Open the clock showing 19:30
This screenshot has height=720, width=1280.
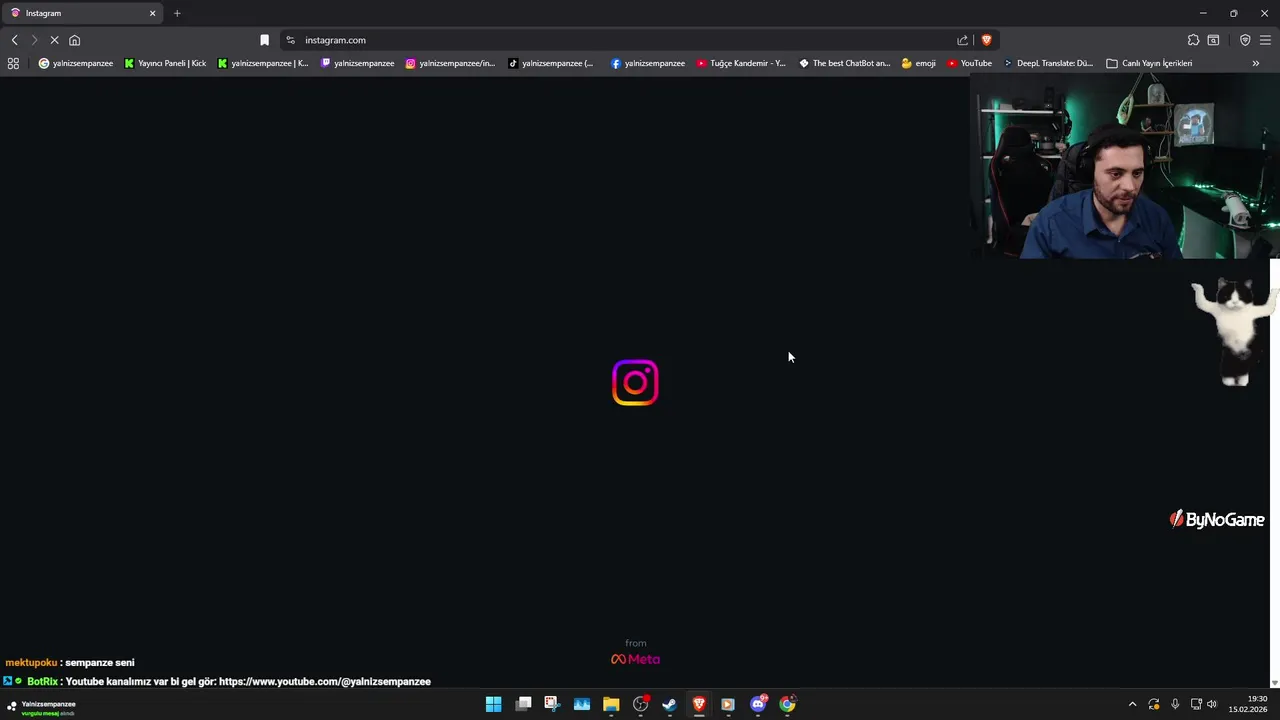point(1248,704)
